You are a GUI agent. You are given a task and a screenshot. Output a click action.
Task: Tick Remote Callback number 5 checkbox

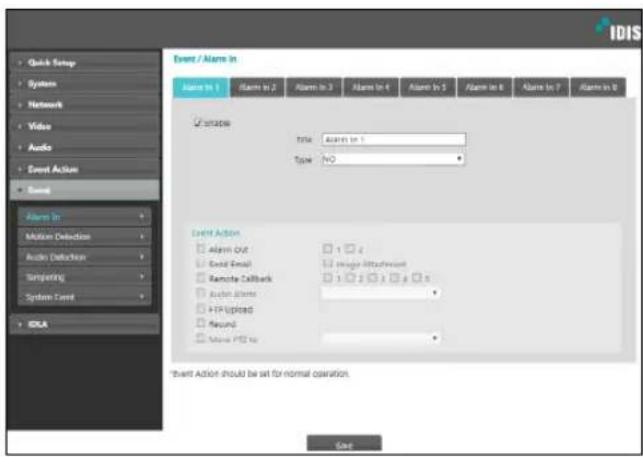click(x=417, y=278)
